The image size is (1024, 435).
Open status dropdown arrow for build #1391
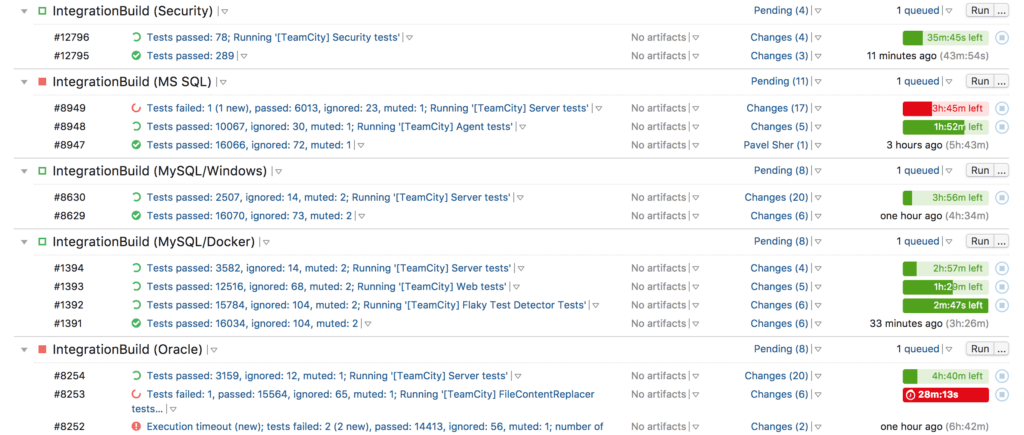click(x=368, y=324)
